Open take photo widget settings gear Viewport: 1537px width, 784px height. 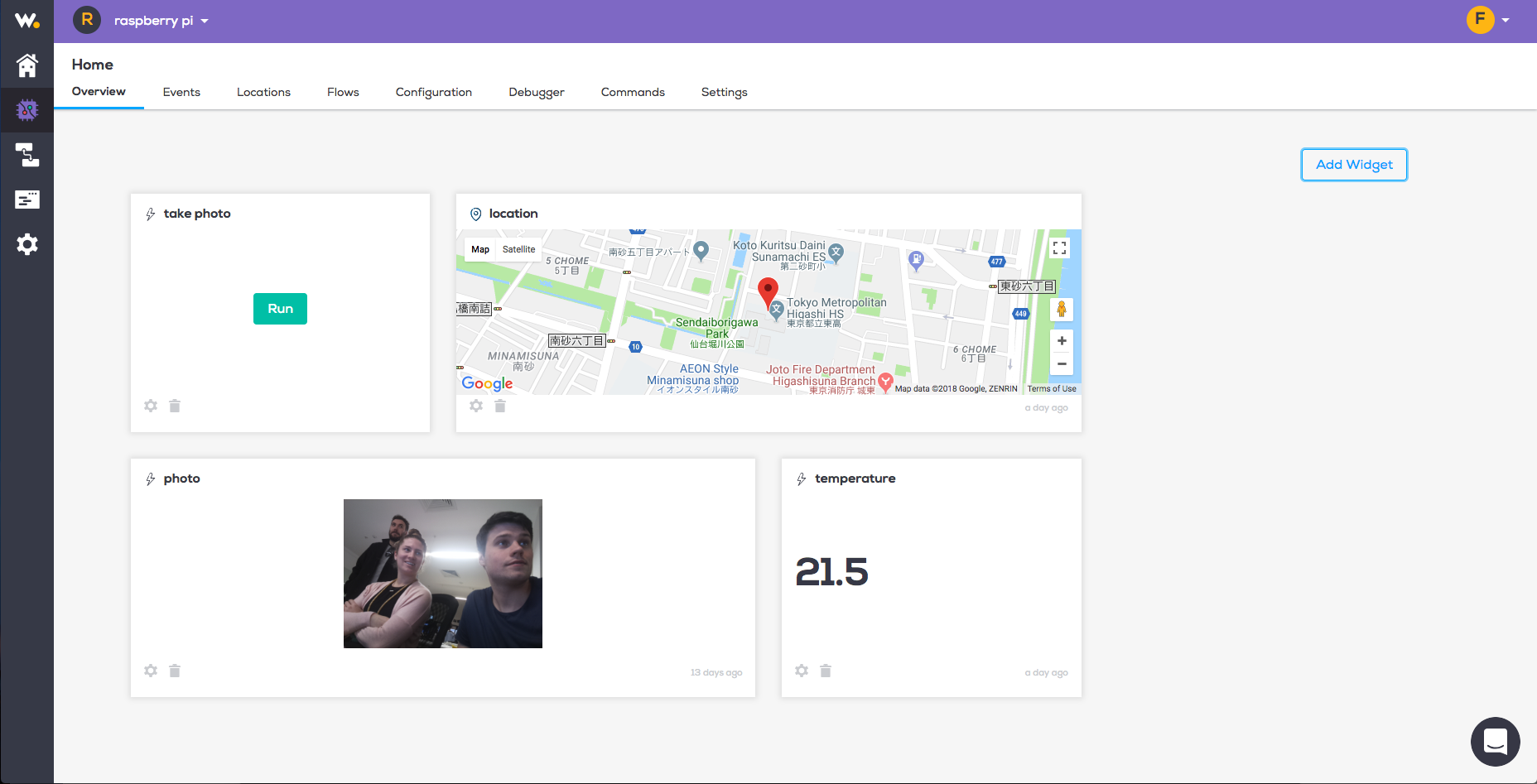coord(151,406)
